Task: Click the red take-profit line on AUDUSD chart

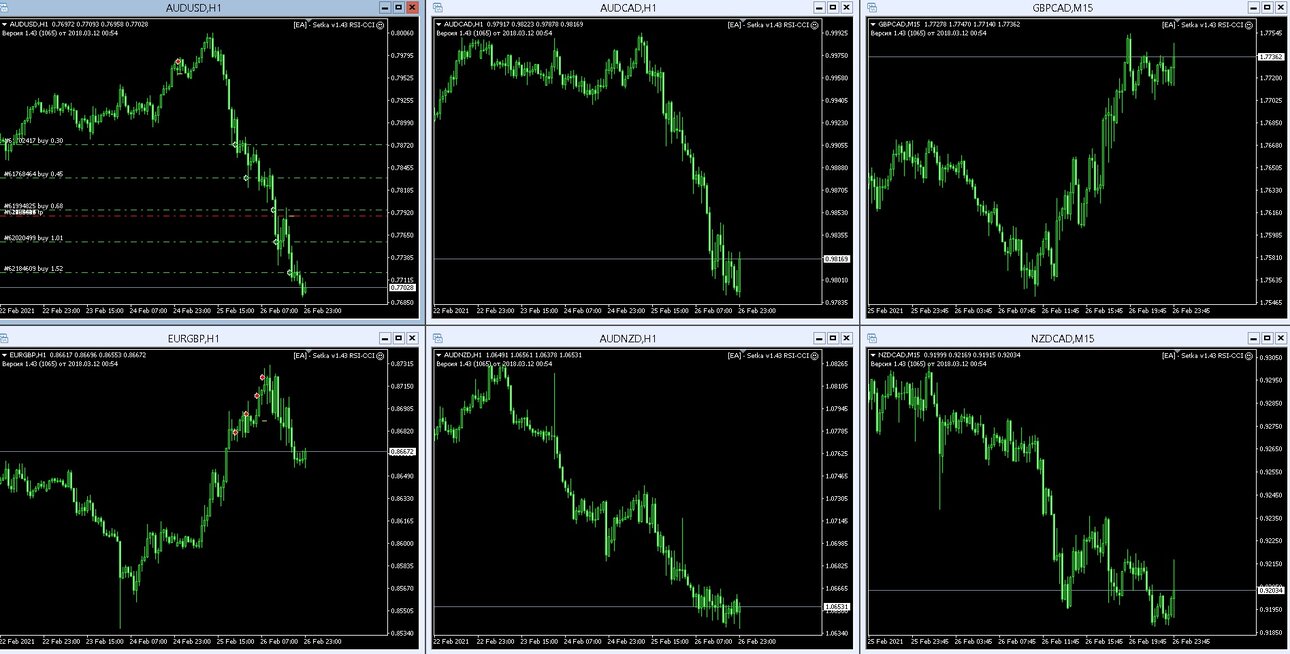Action: click(x=192, y=215)
